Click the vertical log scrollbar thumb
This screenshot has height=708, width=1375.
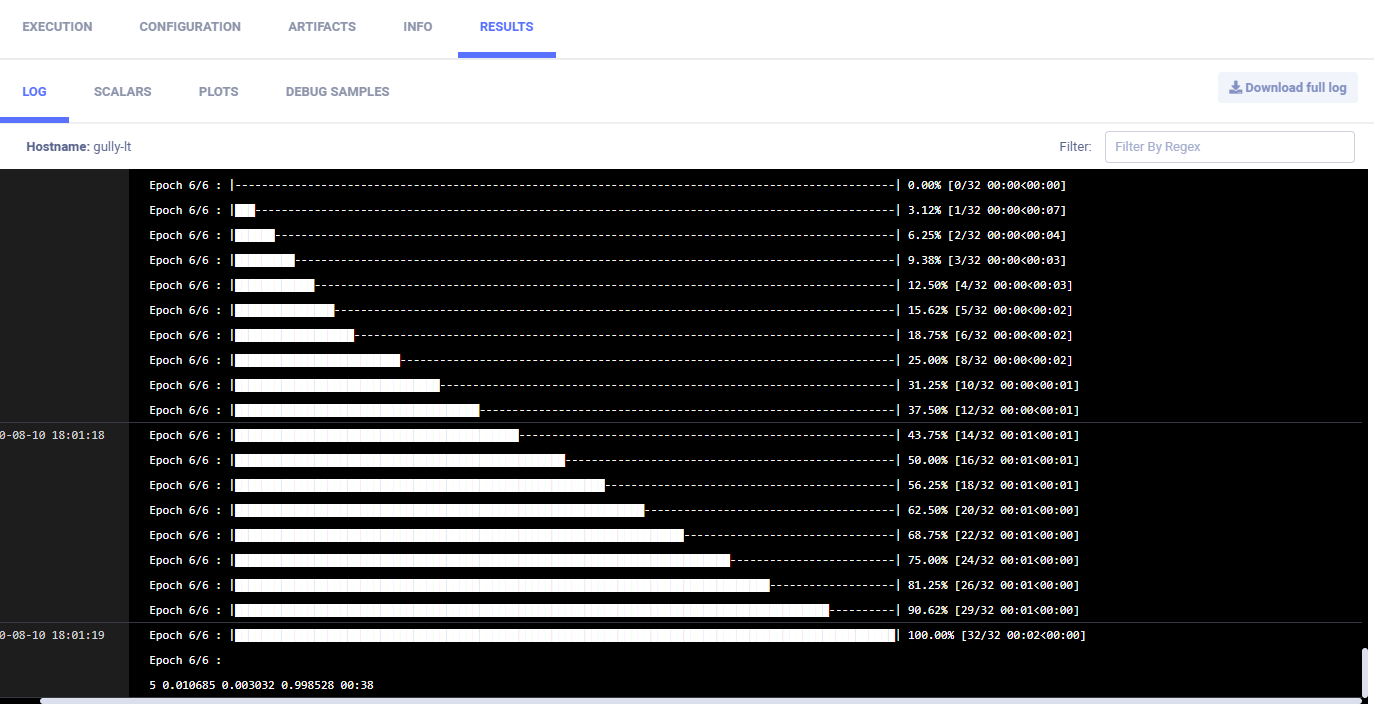coord(1365,673)
